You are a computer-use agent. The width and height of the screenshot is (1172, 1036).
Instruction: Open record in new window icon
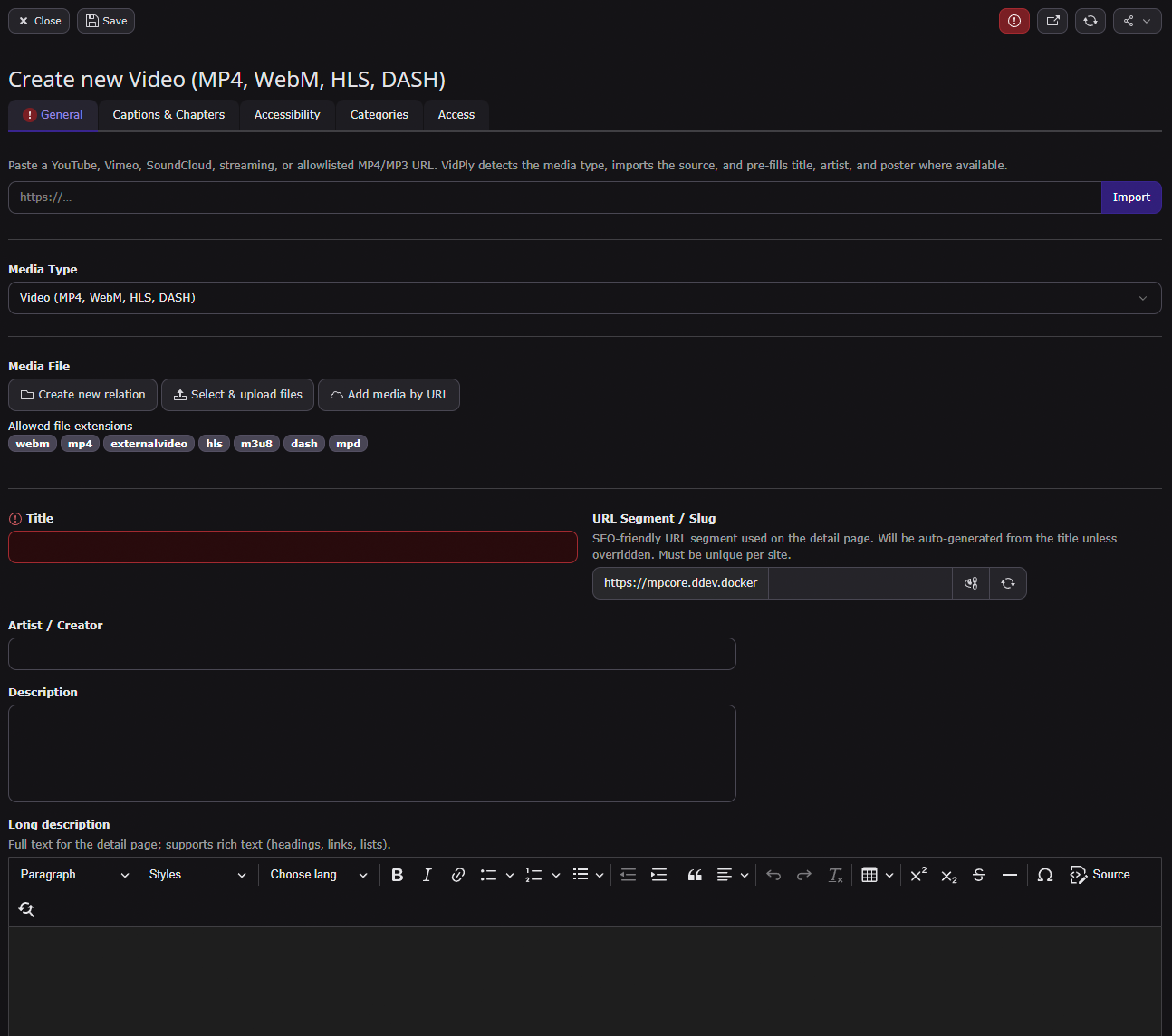[1052, 21]
